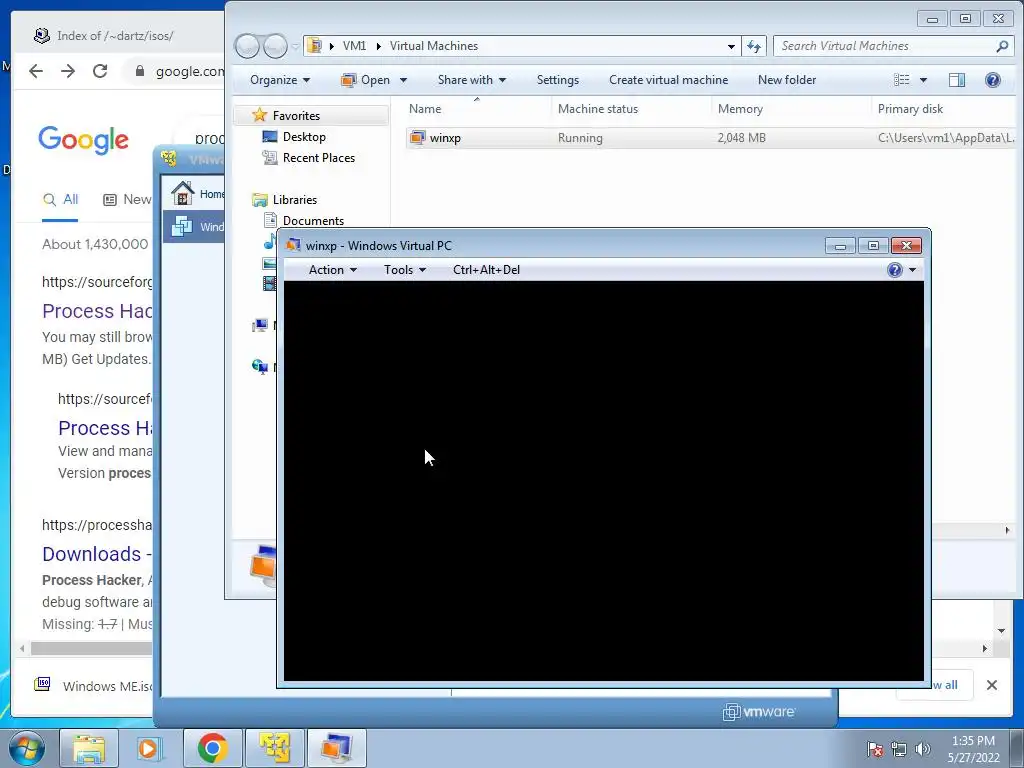This screenshot has width=1024, height=768.
Task: Expand the view options dropdown arrow
Action: click(x=923, y=80)
